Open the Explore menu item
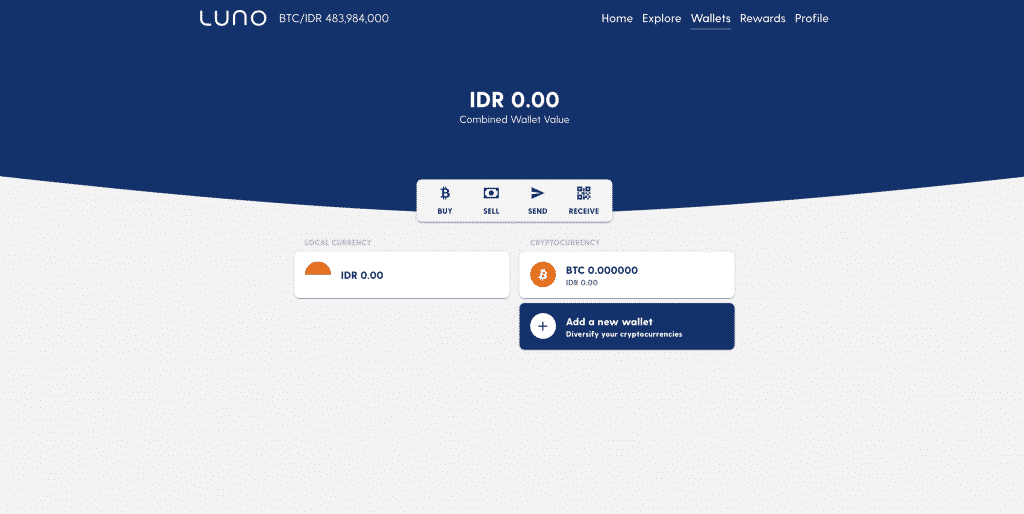Image resolution: width=1024 pixels, height=514 pixels. tap(662, 18)
